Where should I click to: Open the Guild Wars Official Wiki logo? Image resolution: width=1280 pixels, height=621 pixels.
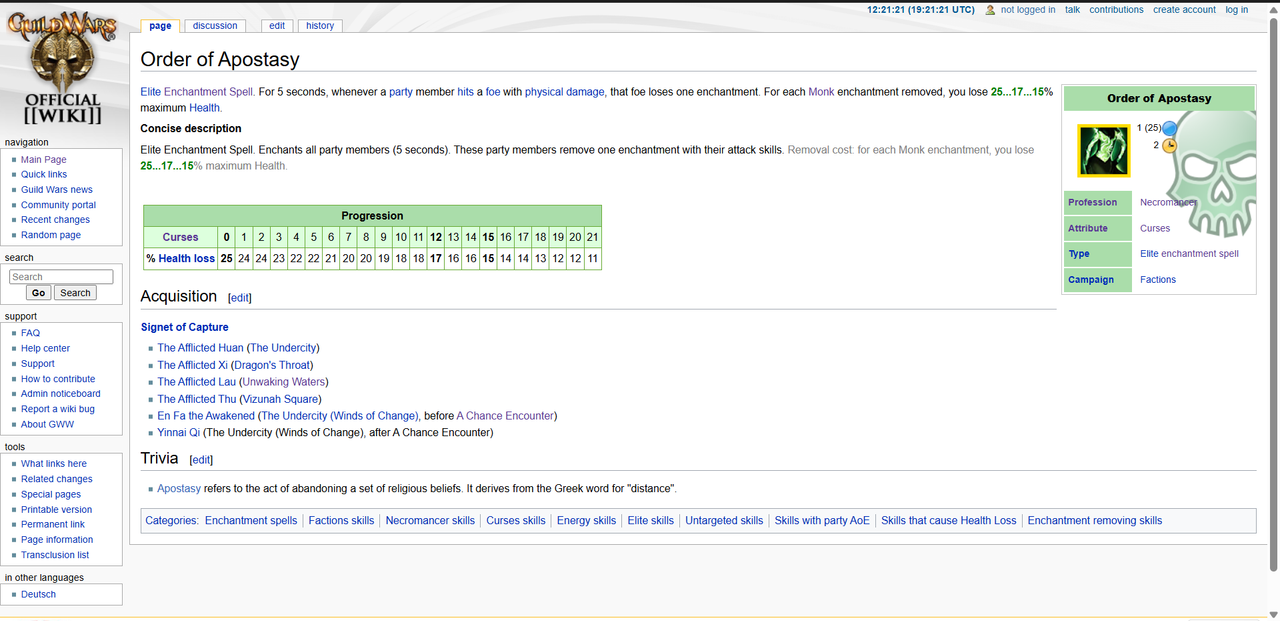62,69
